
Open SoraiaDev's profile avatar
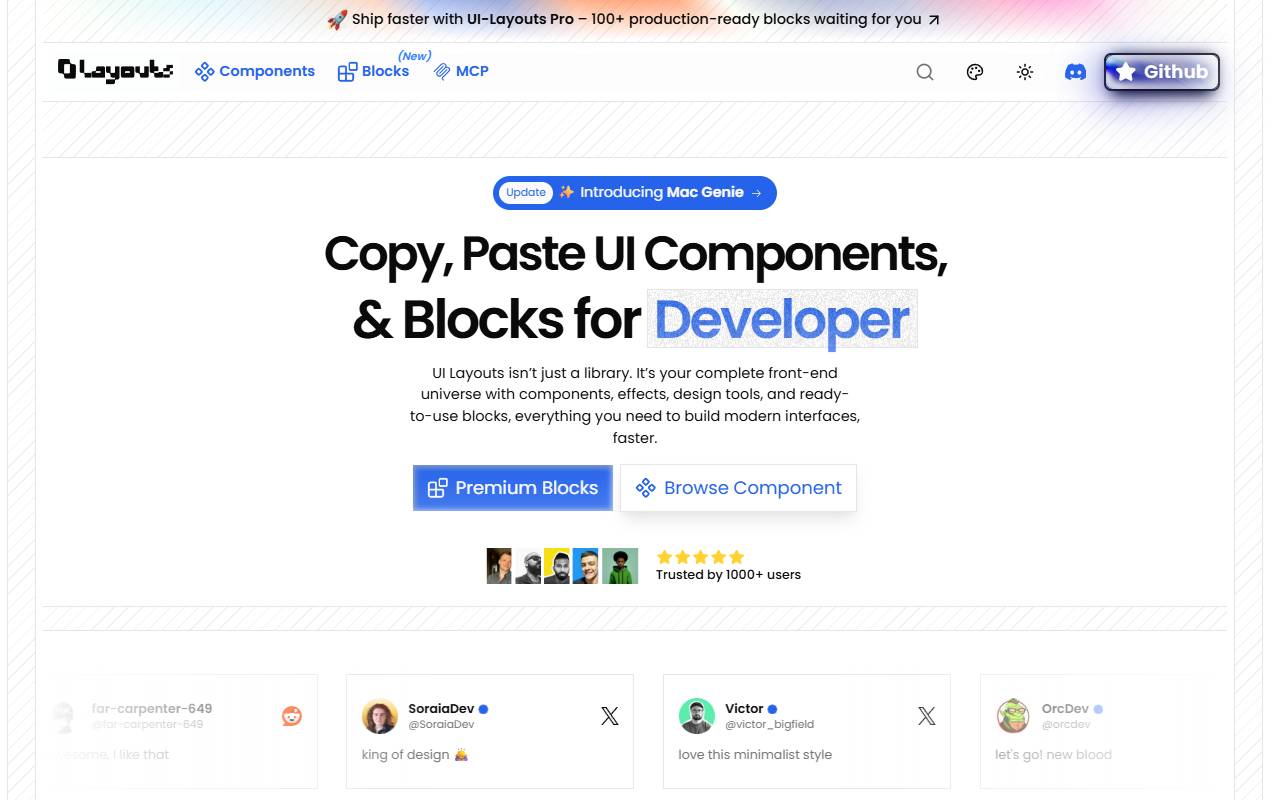(380, 716)
